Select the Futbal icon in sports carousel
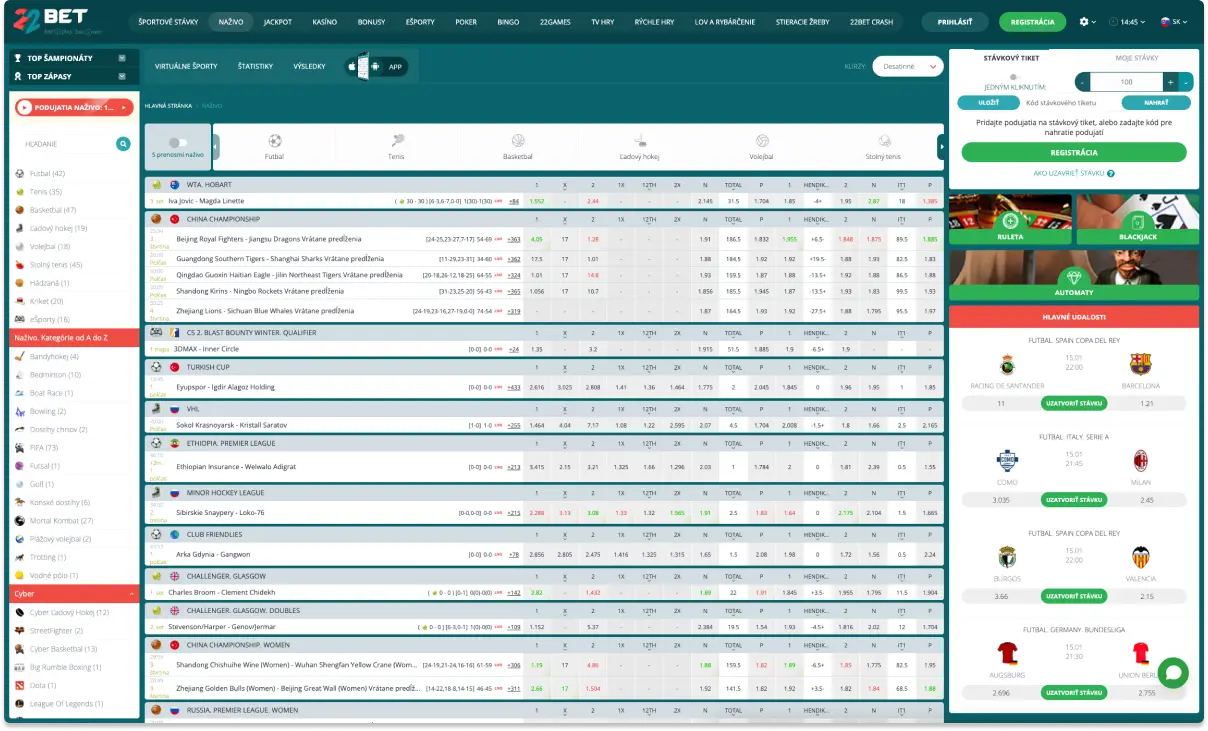Image resolution: width=1208 pixels, height=731 pixels. (x=274, y=142)
